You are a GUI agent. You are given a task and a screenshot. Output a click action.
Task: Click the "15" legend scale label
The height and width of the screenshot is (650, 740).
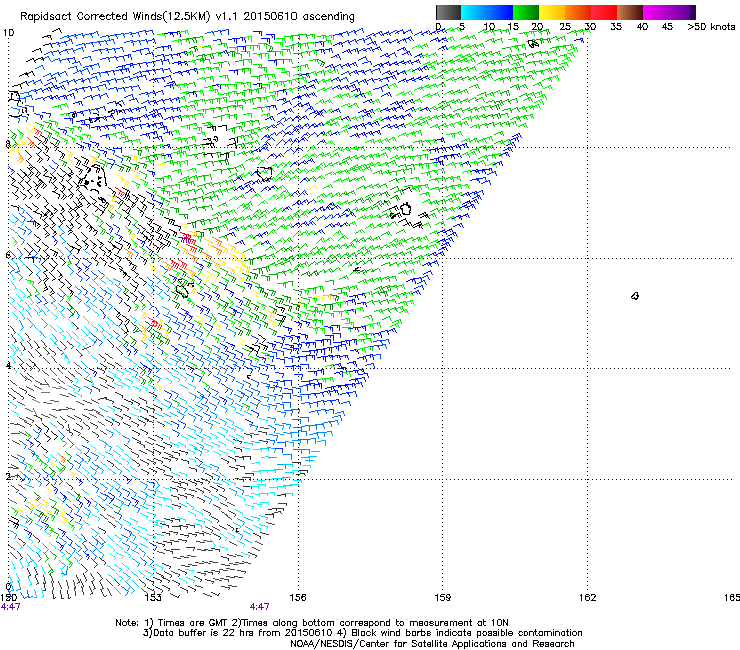pyautogui.click(x=513, y=27)
